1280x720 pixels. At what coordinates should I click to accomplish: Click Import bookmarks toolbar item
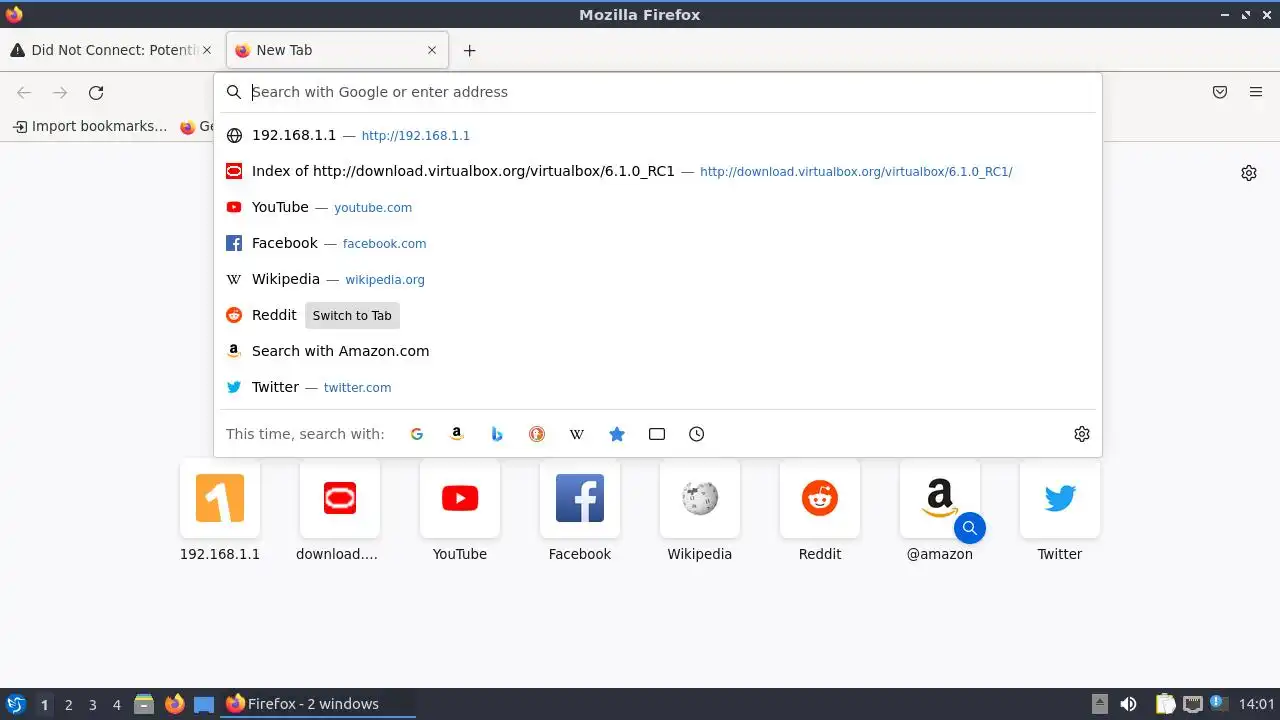tap(90, 126)
